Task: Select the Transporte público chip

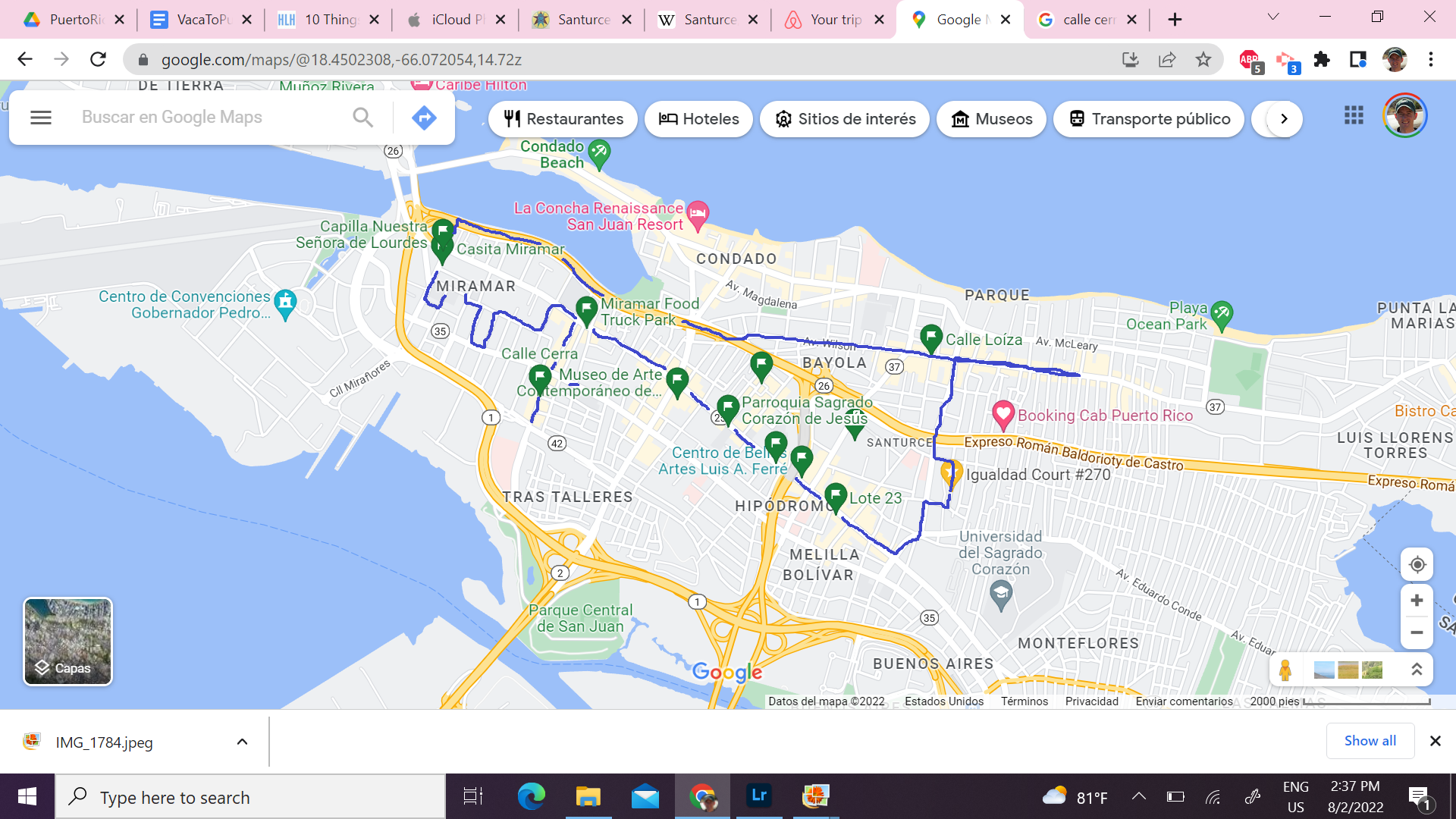Action: pyautogui.click(x=1149, y=119)
